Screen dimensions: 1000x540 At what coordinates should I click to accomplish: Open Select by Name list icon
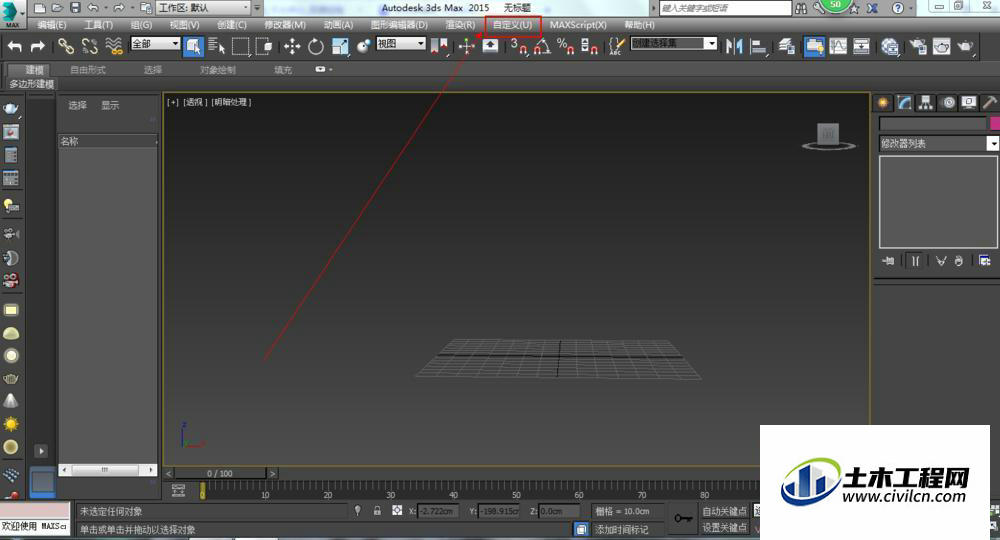(x=217, y=46)
